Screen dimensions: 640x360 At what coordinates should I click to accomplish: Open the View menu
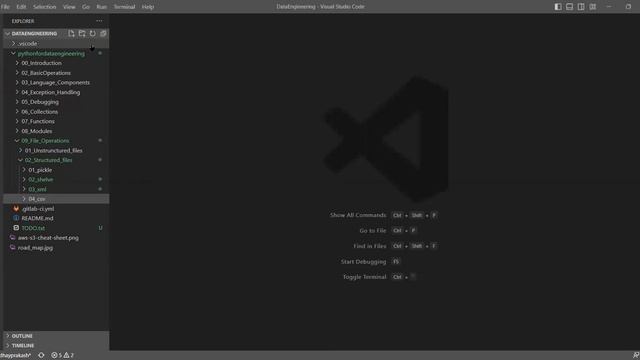tap(69, 7)
